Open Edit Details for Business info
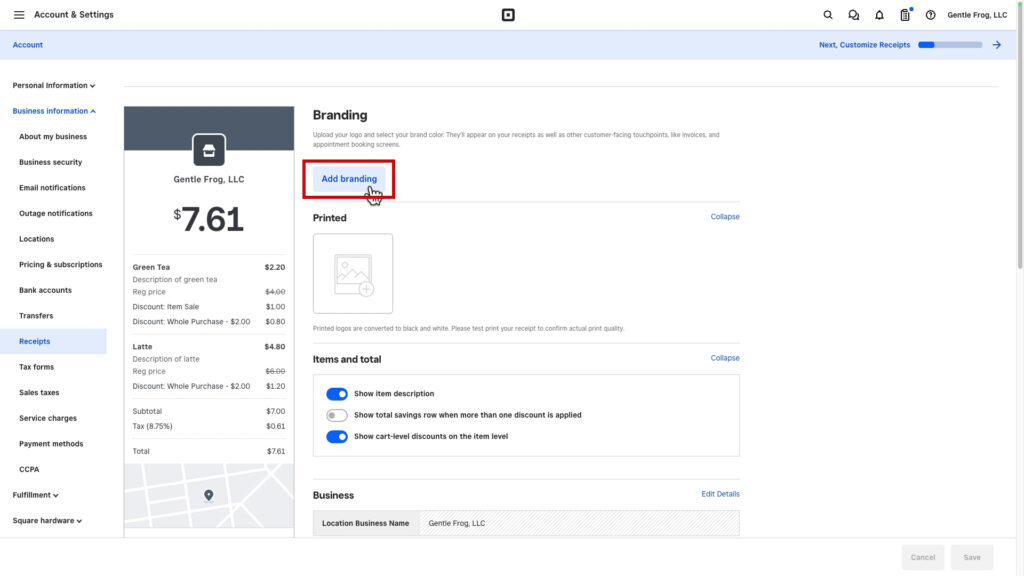This screenshot has height=576, width=1024. pos(720,494)
